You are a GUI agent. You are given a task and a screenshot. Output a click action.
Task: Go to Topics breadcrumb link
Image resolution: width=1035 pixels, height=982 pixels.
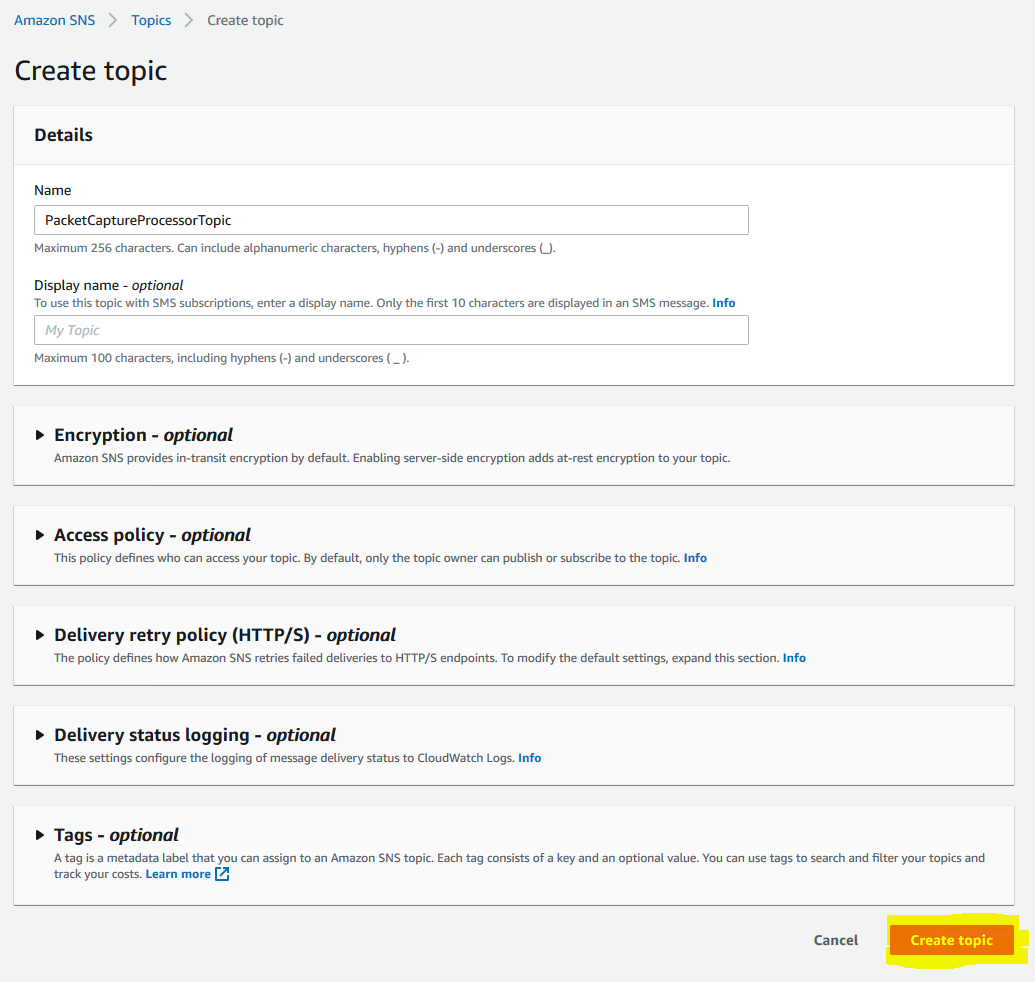151,20
